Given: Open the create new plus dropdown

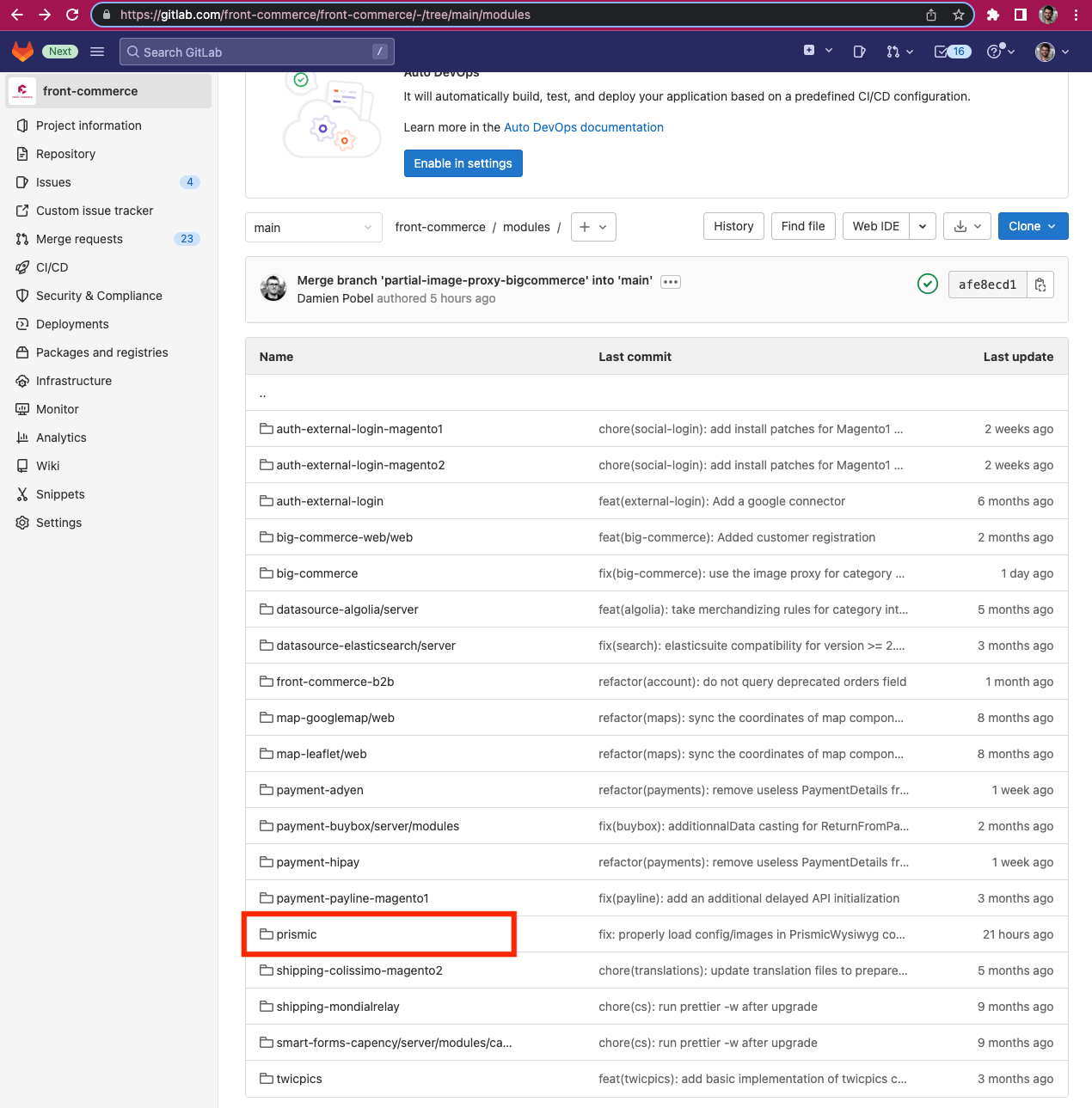Looking at the screenshot, I should pos(818,52).
